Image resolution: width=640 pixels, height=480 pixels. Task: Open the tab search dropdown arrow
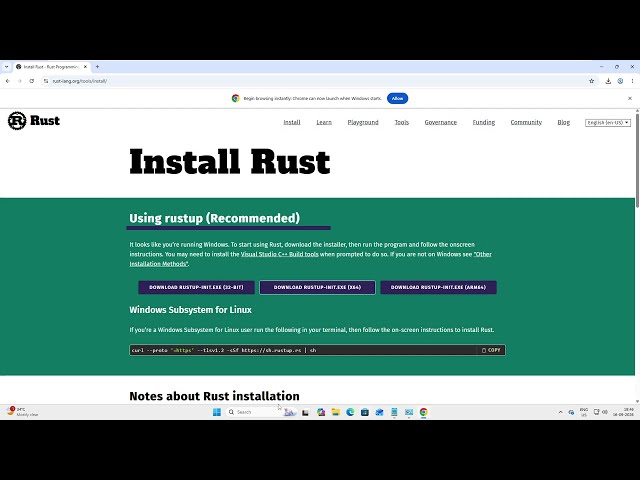pyautogui.click(x=7, y=67)
